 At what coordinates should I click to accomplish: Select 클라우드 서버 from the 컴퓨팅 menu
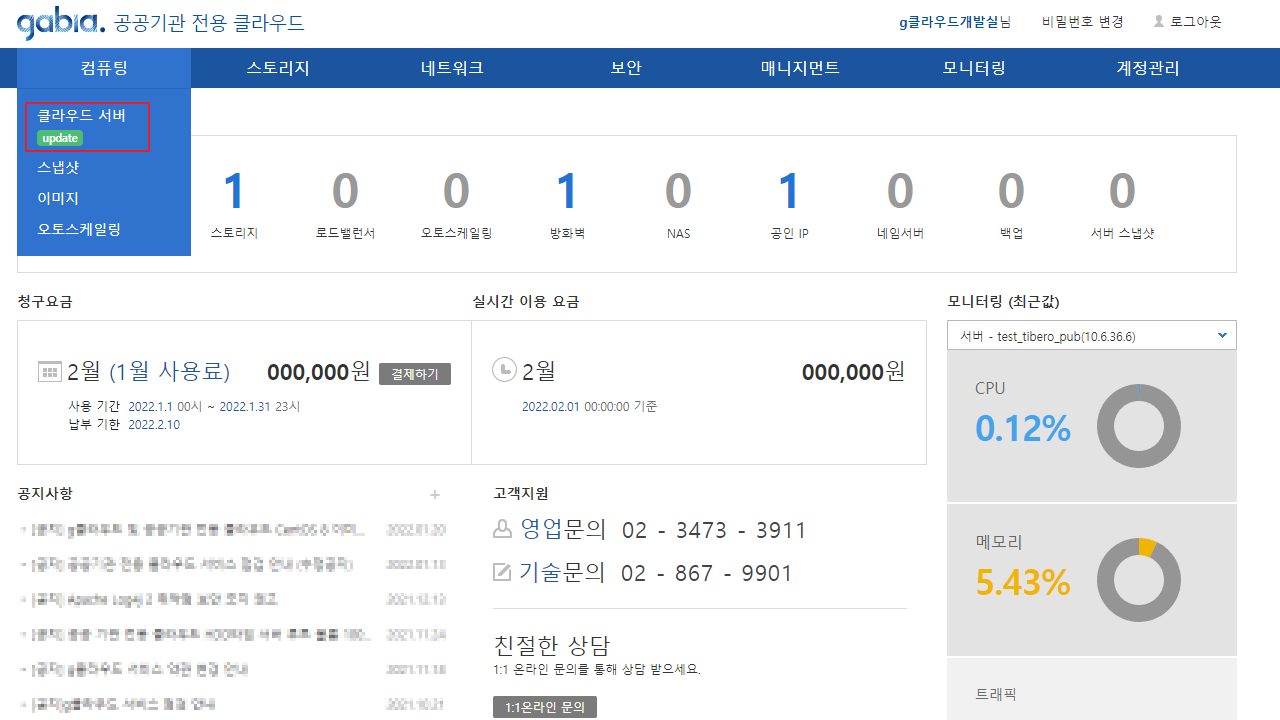(82, 116)
